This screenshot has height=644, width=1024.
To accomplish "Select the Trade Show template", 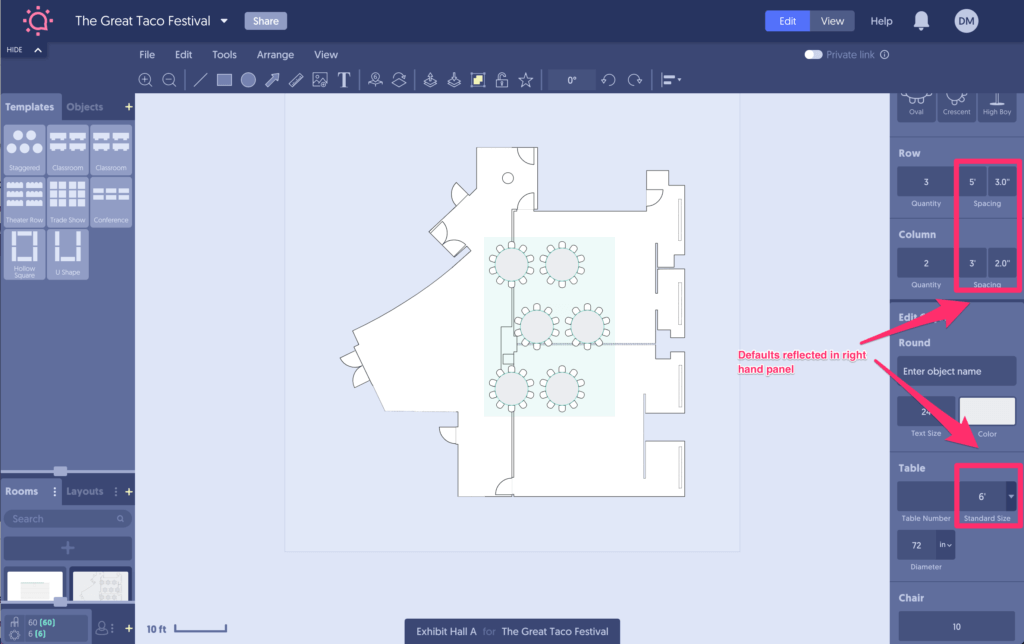I will coord(67,202).
